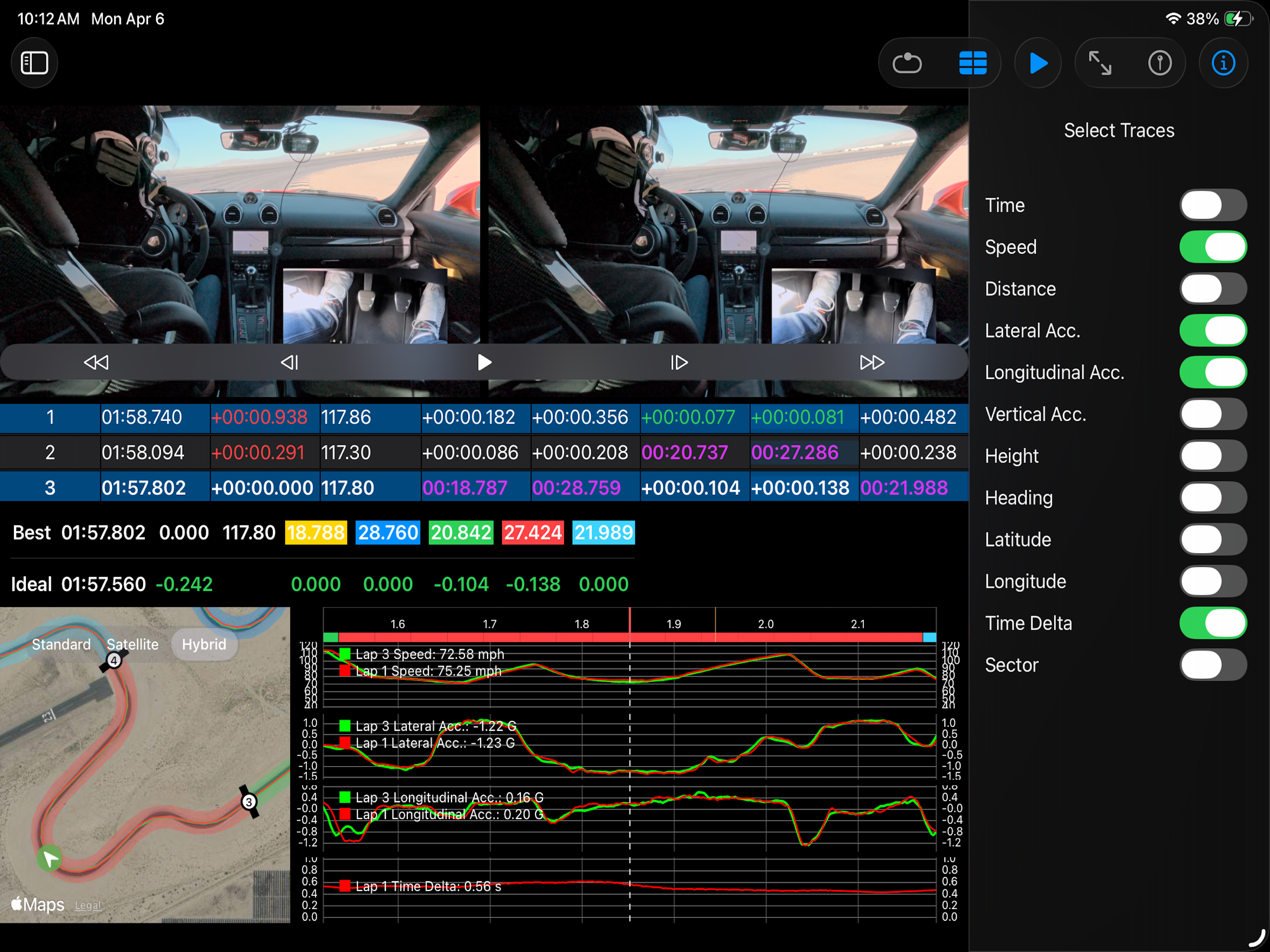Tap the Wi-Fi status icon
This screenshot has height=952, width=1270.
[x=1173, y=19]
